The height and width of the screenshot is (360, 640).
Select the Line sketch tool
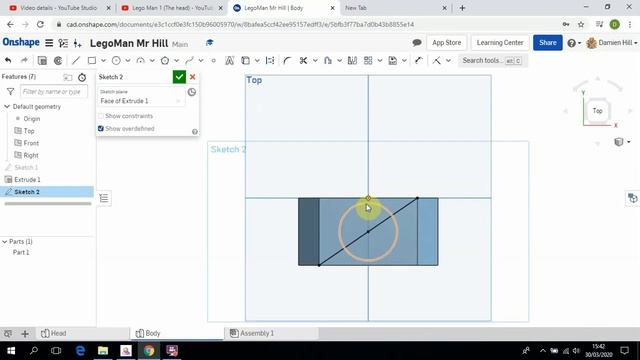76,60
